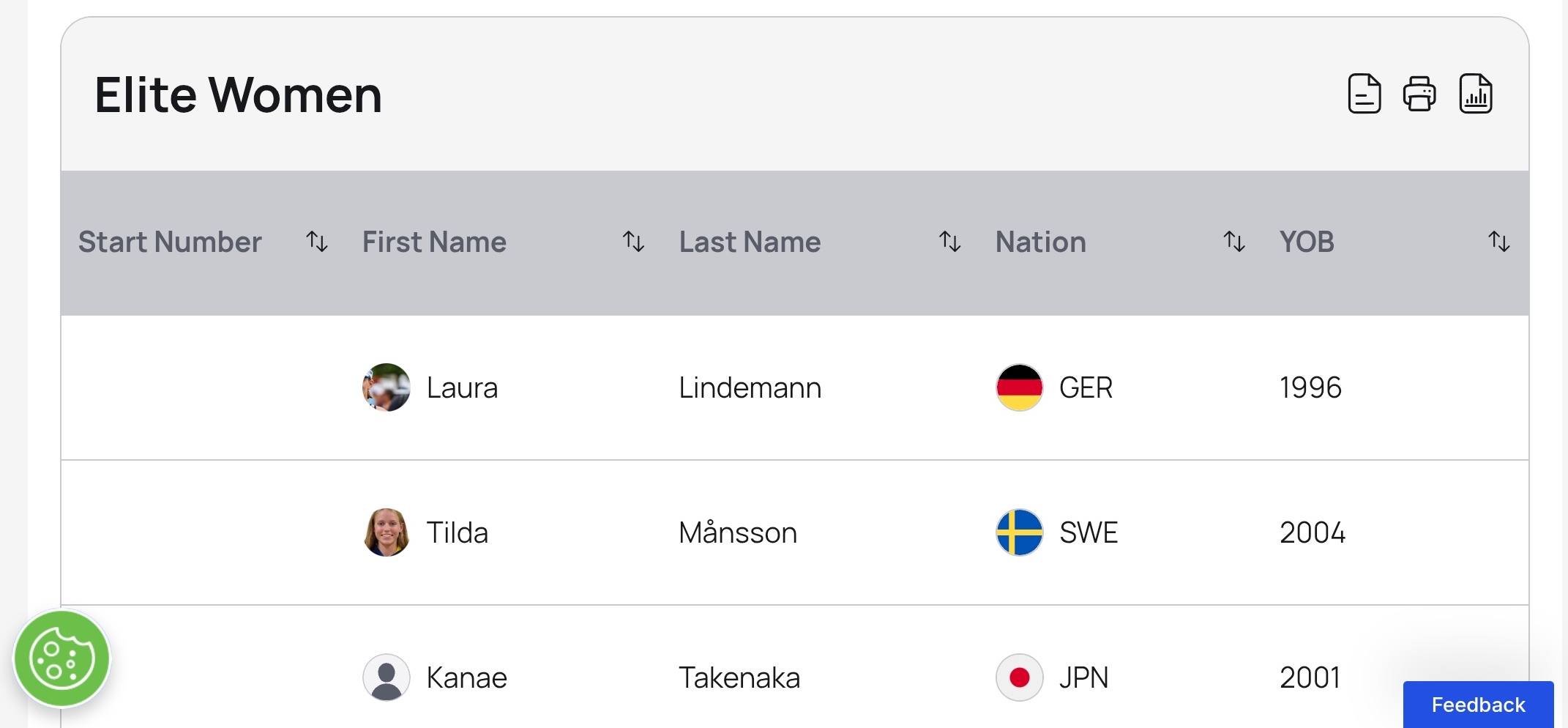Click the Japanese flag icon

click(1019, 677)
